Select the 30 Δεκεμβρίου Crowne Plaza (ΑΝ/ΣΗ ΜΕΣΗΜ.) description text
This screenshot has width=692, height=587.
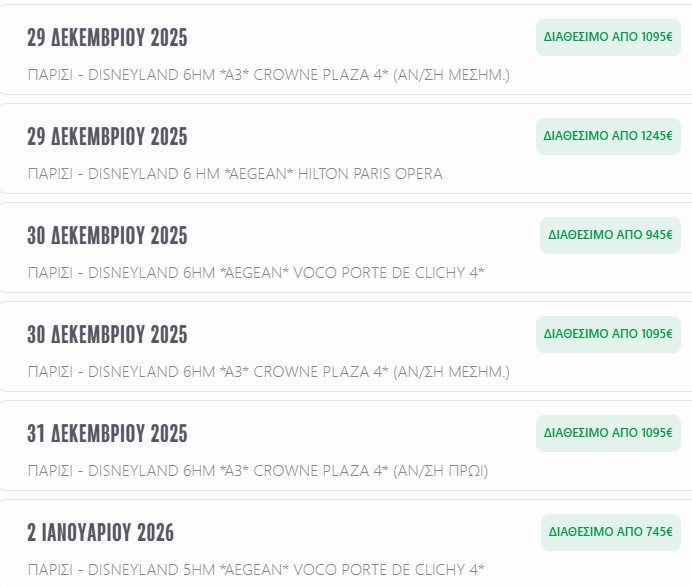pos(268,372)
